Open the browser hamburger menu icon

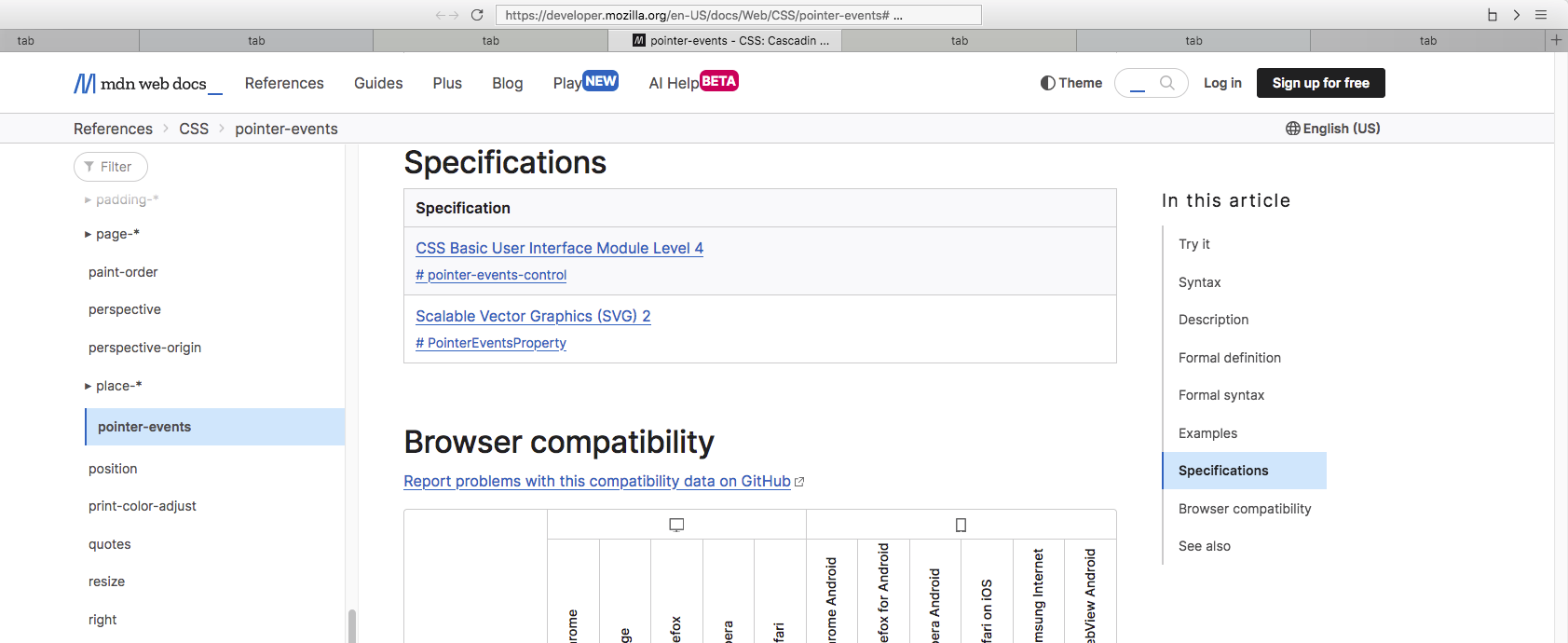click(x=1541, y=15)
